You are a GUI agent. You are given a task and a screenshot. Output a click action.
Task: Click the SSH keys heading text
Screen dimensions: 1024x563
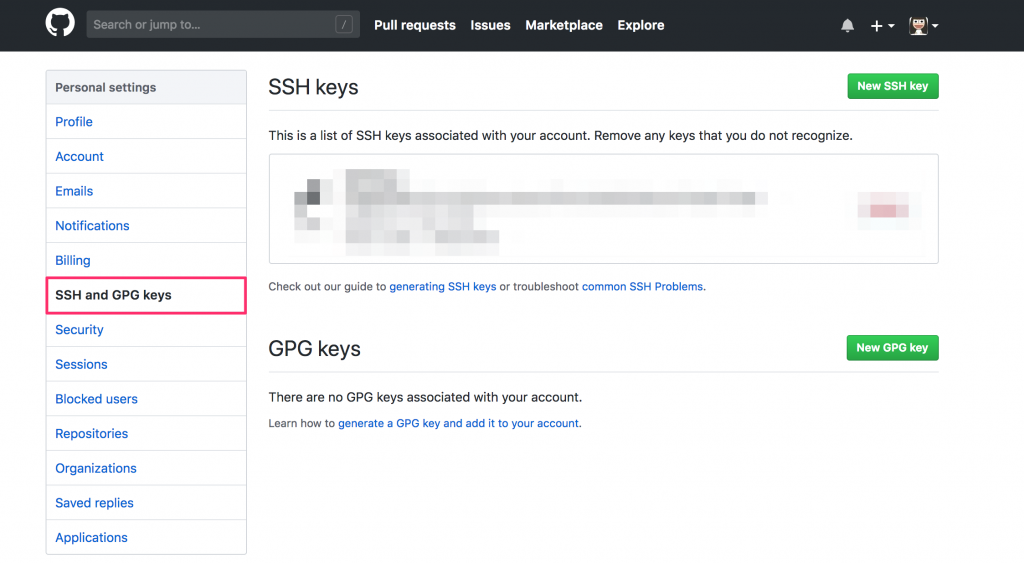pos(313,87)
